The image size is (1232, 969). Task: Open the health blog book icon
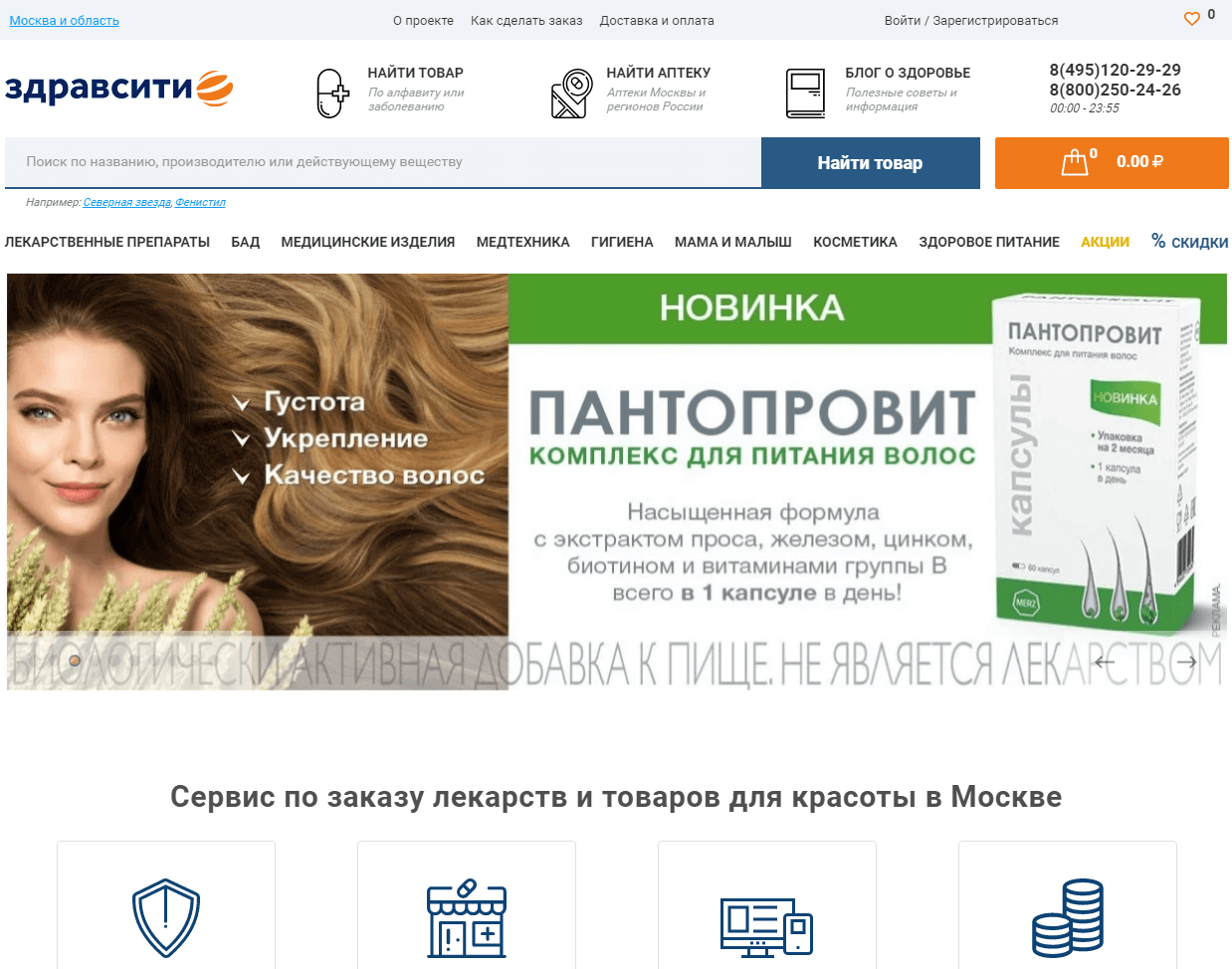[806, 94]
